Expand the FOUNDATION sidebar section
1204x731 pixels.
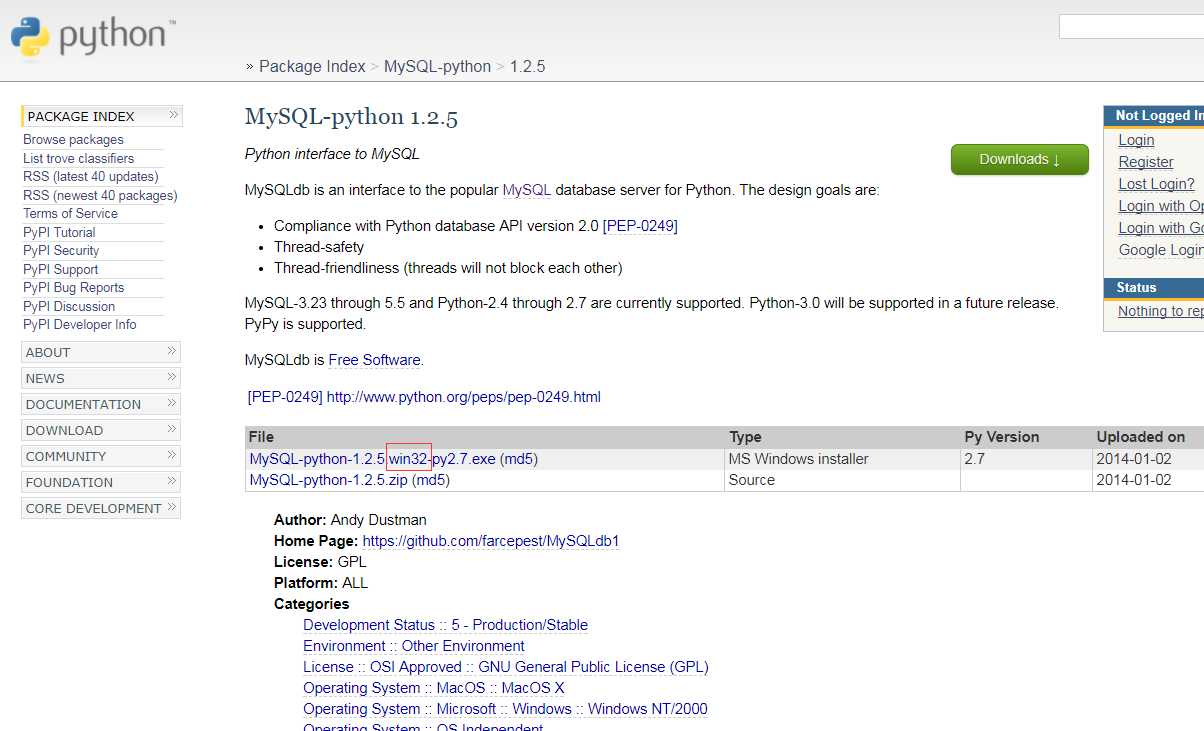[101, 482]
